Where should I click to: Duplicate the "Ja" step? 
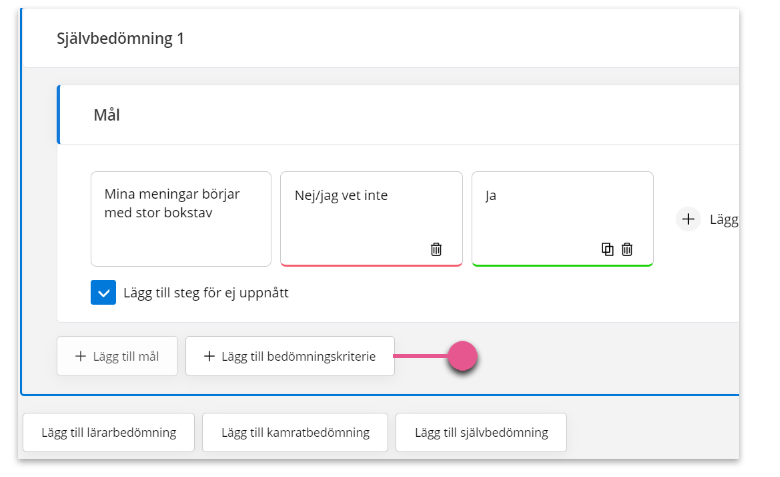607,249
